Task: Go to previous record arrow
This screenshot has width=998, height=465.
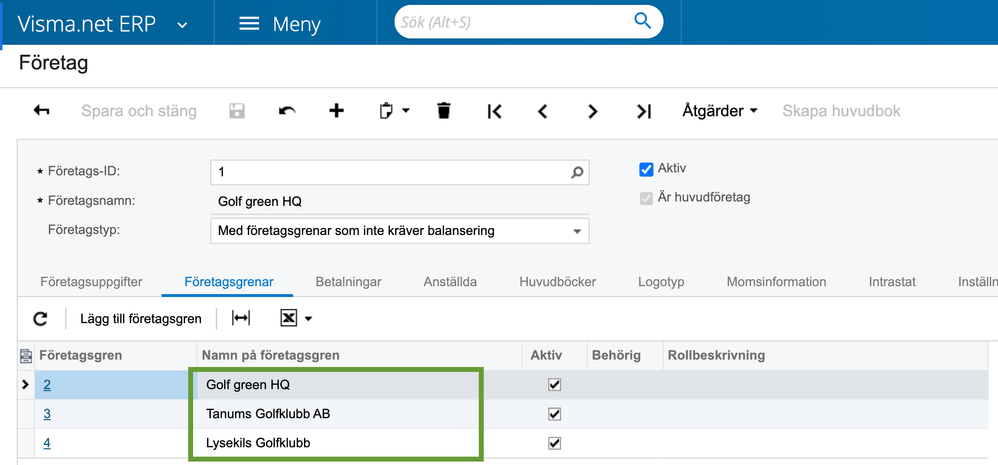Action: tap(542, 111)
